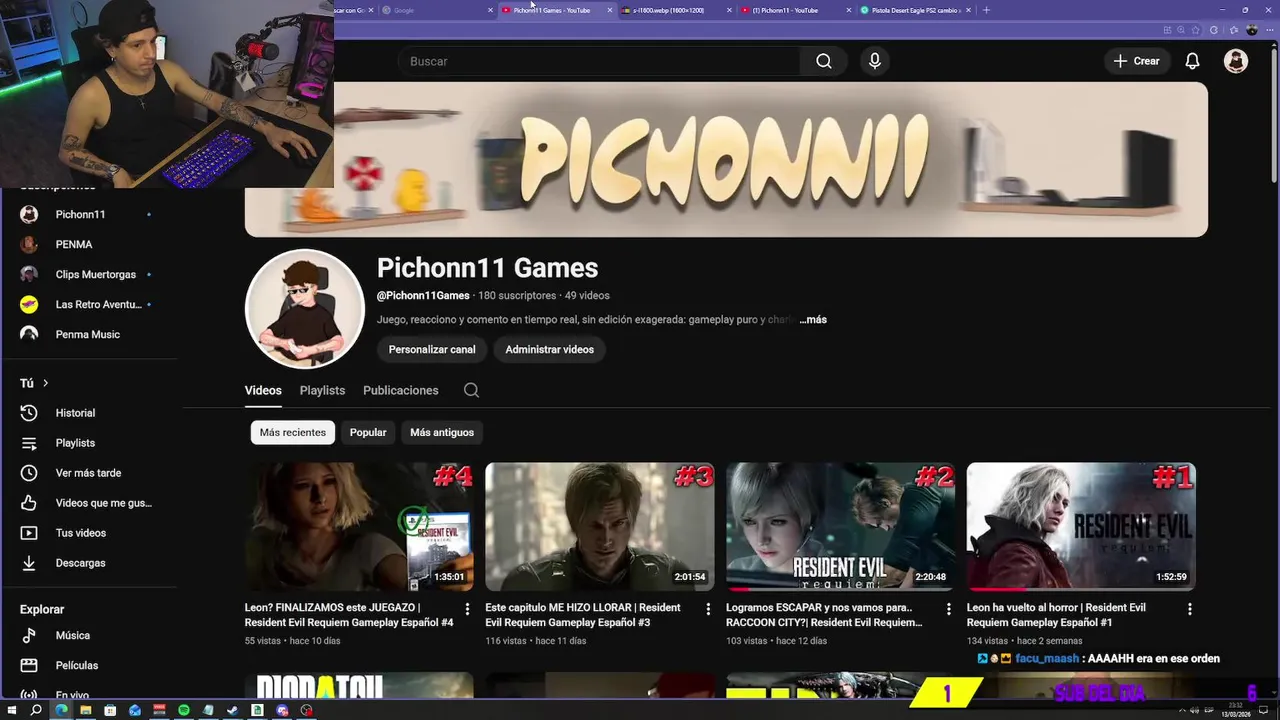The image size is (1280, 720).
Task: Open Resident Evil Requiem #2 thumbnail
Action: (x=841, y=526)
